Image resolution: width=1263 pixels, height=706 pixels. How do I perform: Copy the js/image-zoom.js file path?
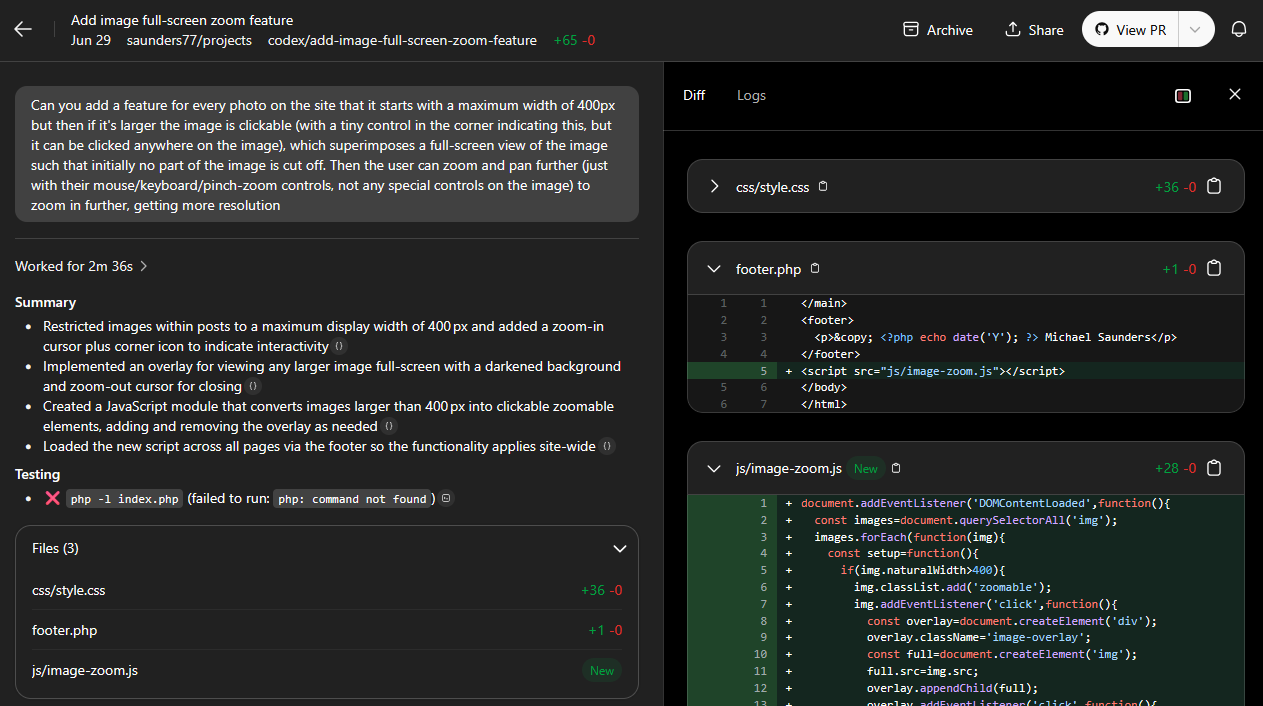pos(896,467)
